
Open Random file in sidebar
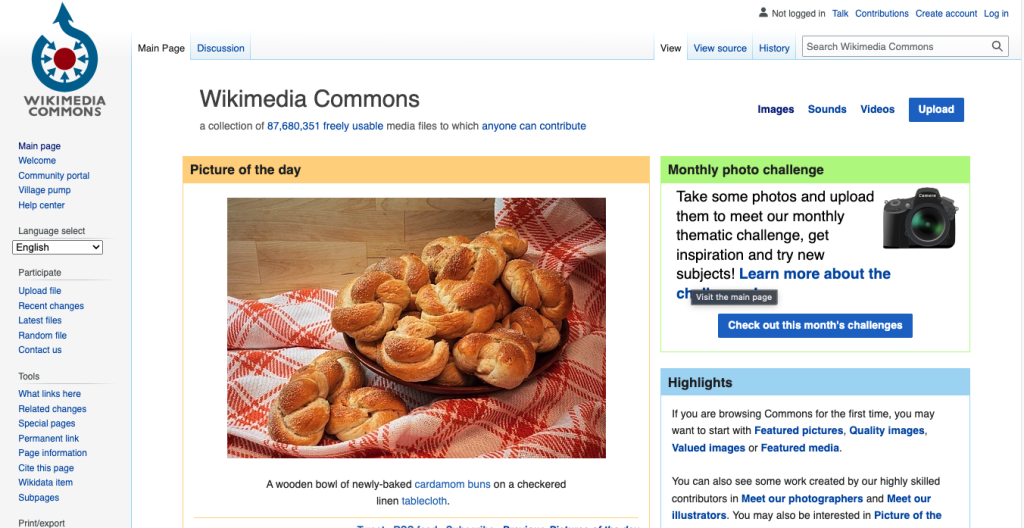(x=42, y=335)
